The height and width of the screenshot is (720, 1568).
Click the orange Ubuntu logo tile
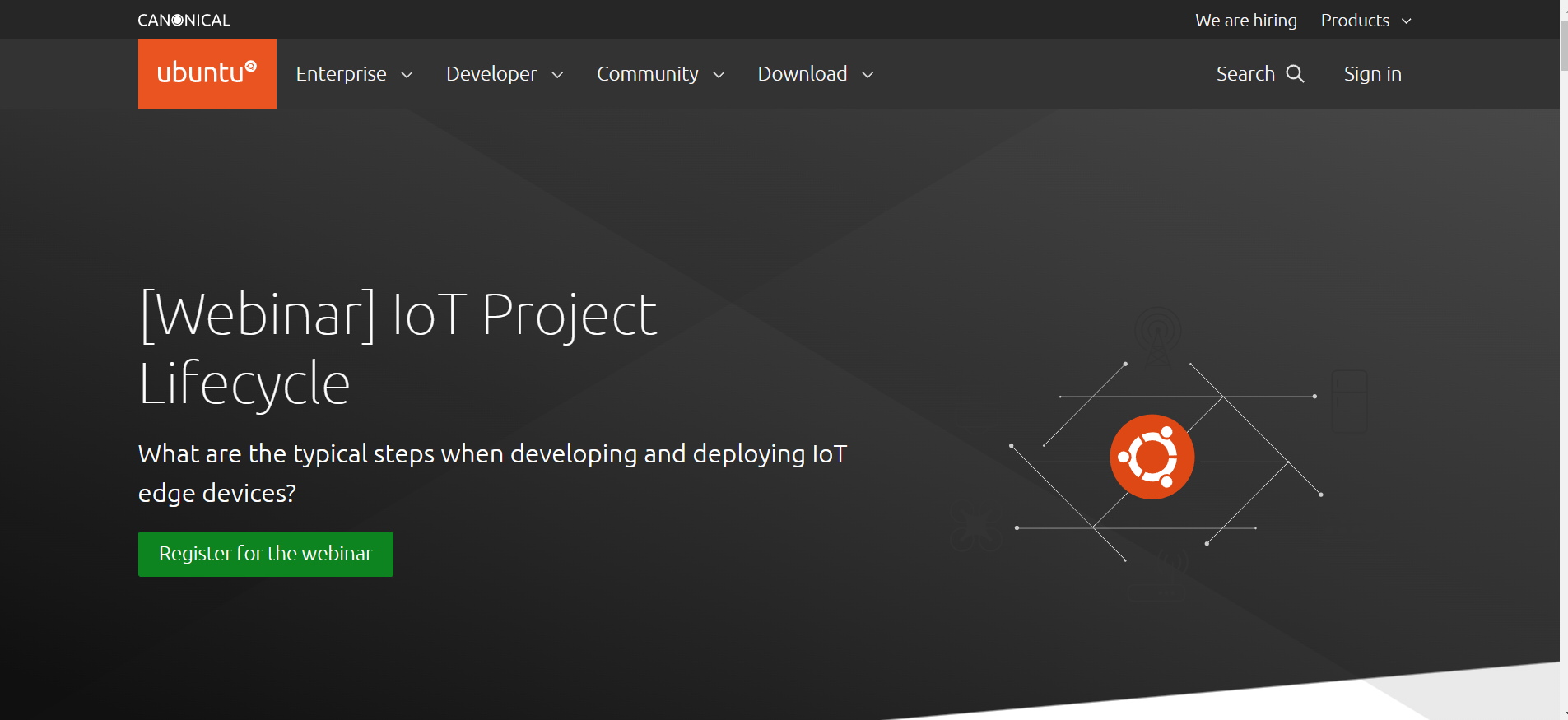click(207, 74)
